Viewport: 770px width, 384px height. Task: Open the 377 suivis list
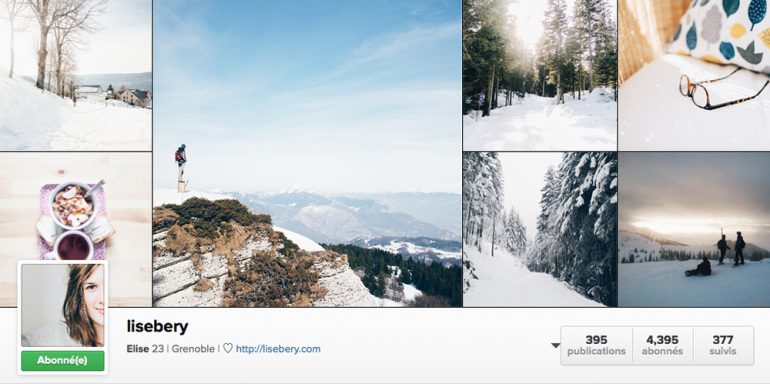723,345
